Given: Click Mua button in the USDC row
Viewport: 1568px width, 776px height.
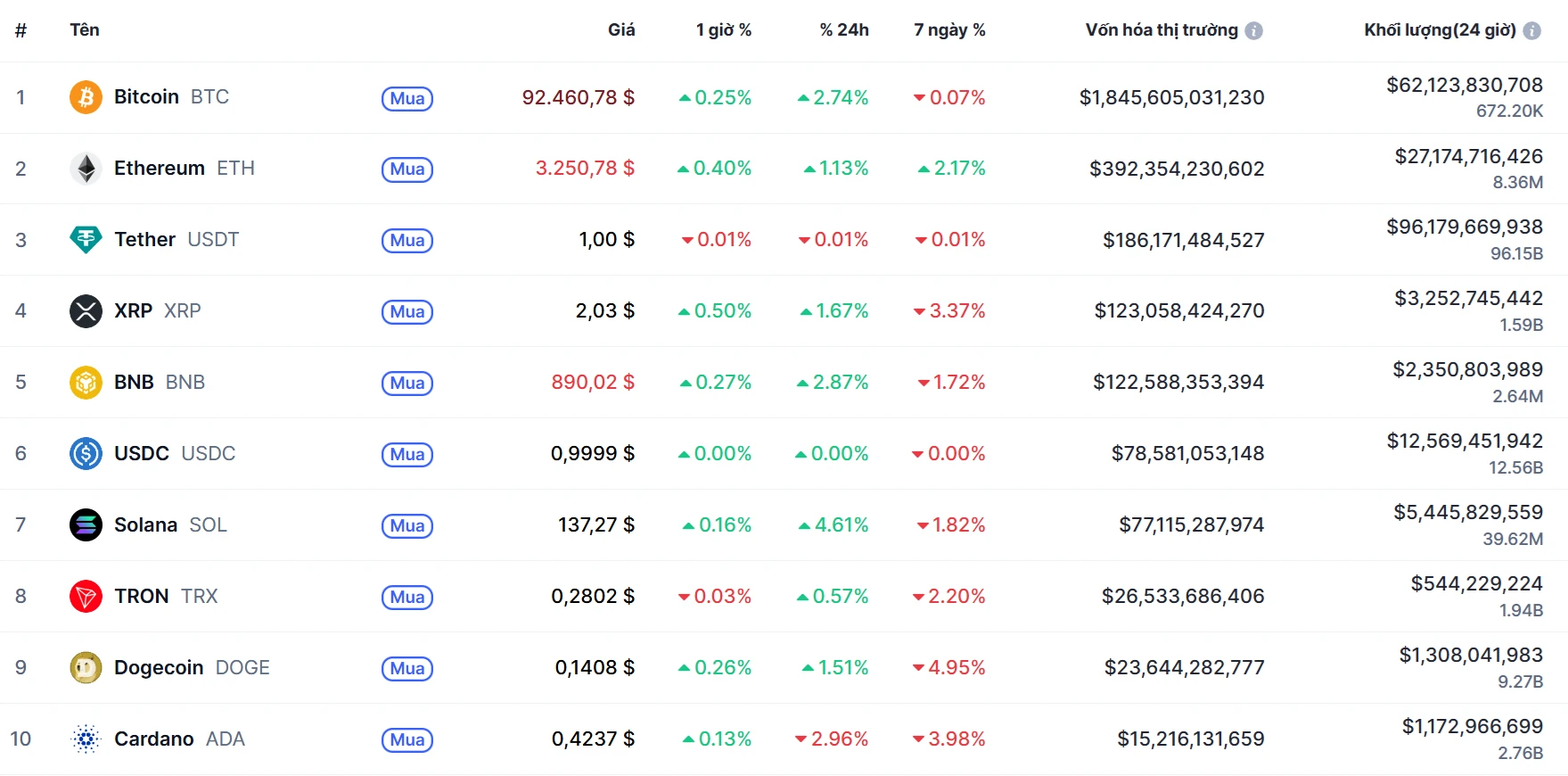Looking at the screenshot, I should 407,455.
